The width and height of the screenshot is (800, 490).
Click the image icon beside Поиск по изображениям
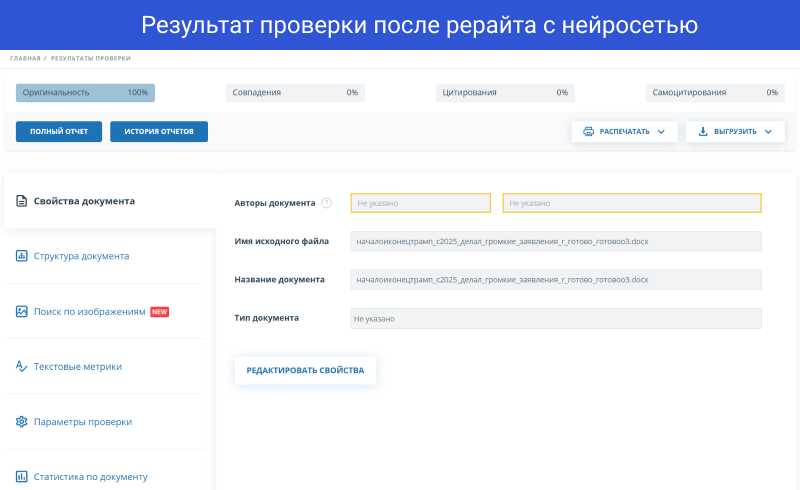(x=21, y=311)
